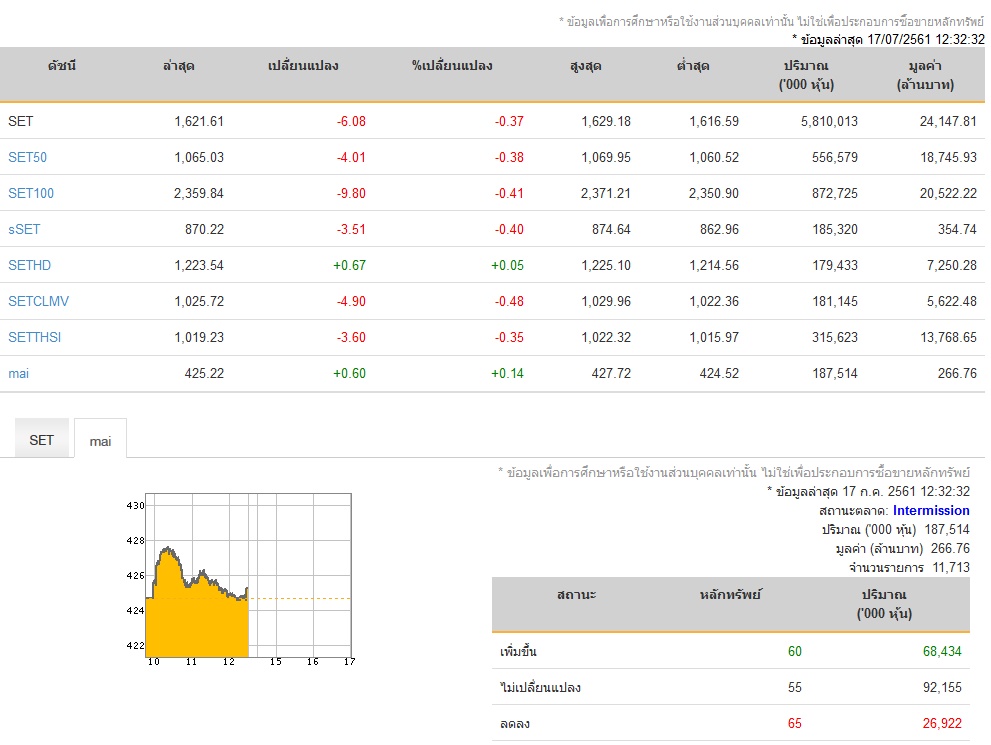Viewport: 991px width, 745px height.
Task: Click the SETCLMV index link
Action: [x=39, y=301]
